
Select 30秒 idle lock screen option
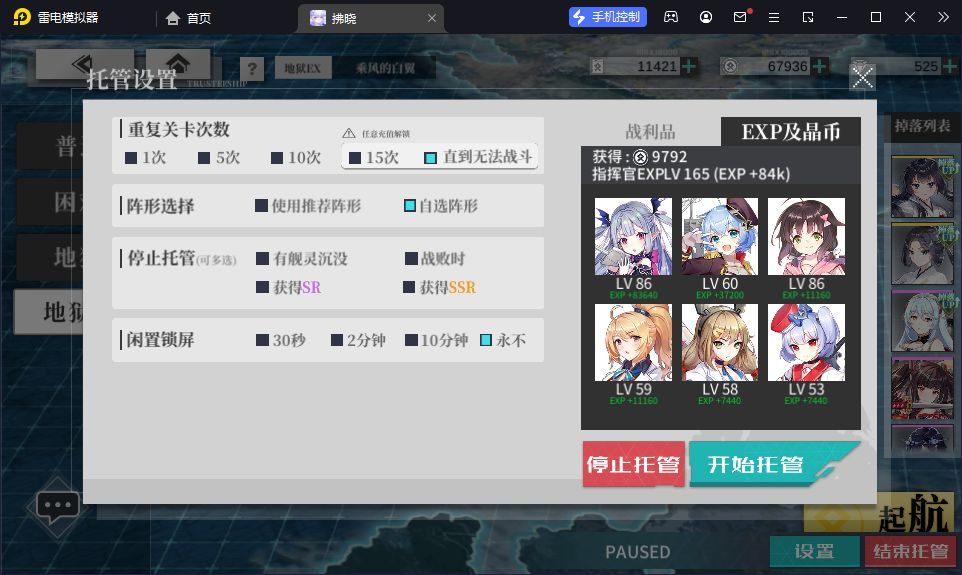click(x=263, y=340)
